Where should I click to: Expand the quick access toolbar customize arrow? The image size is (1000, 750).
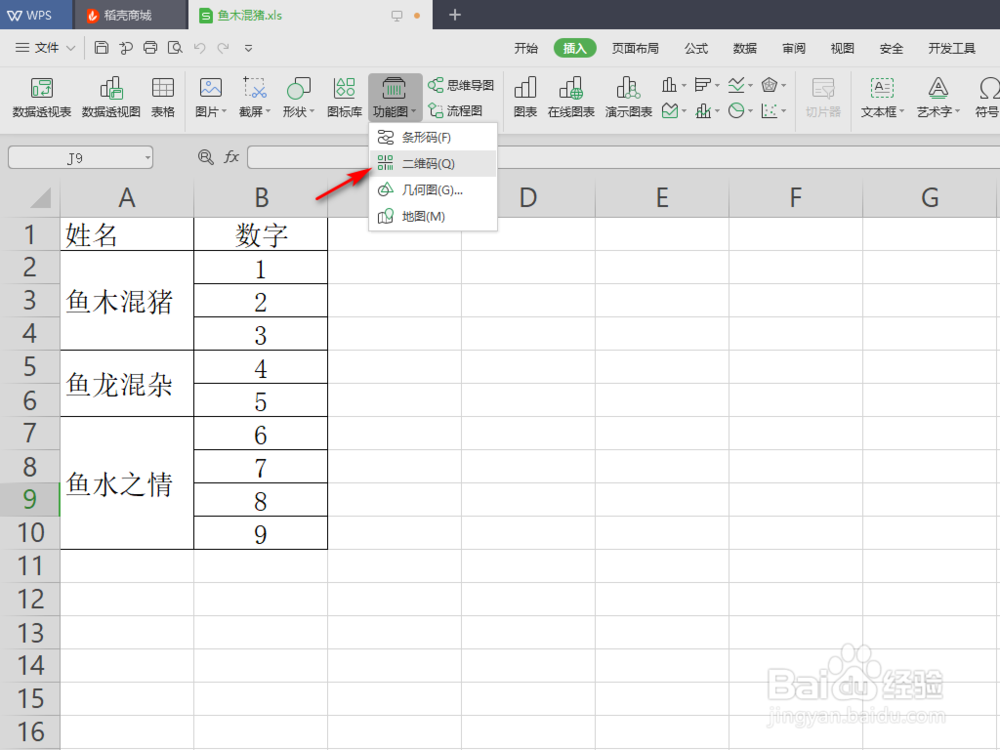point(249,48)
